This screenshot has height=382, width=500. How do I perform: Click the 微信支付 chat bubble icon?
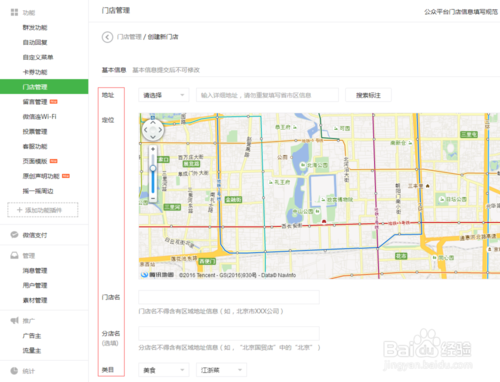tap(14, 235)
